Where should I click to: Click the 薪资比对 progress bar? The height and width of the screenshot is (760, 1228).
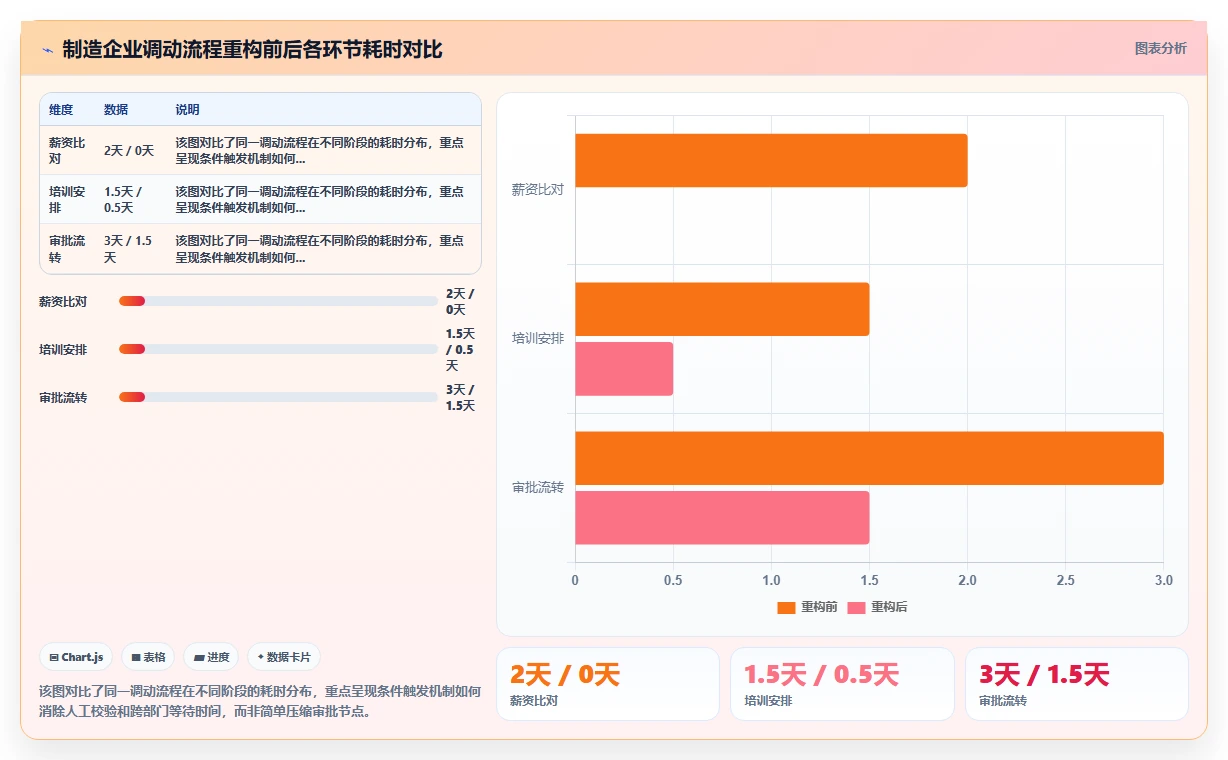coord(278,301)
